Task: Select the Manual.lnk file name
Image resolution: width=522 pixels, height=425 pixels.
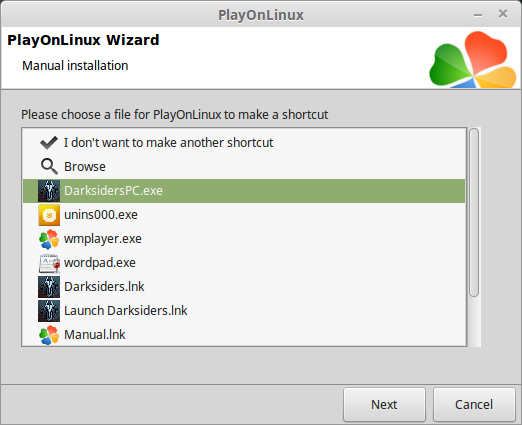Action: pos(95,335)
